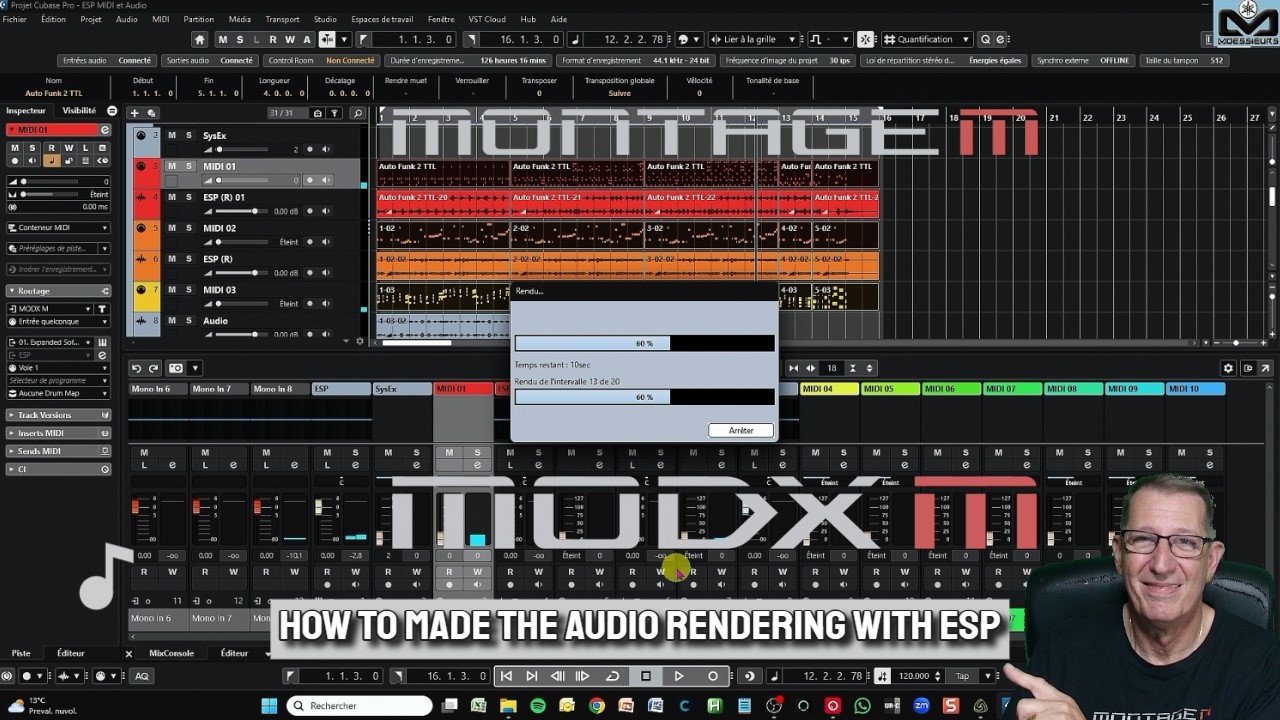Click the 120.000 tempo field
Viewport: 1280px width, 720px height.
[x=914, y=676]
